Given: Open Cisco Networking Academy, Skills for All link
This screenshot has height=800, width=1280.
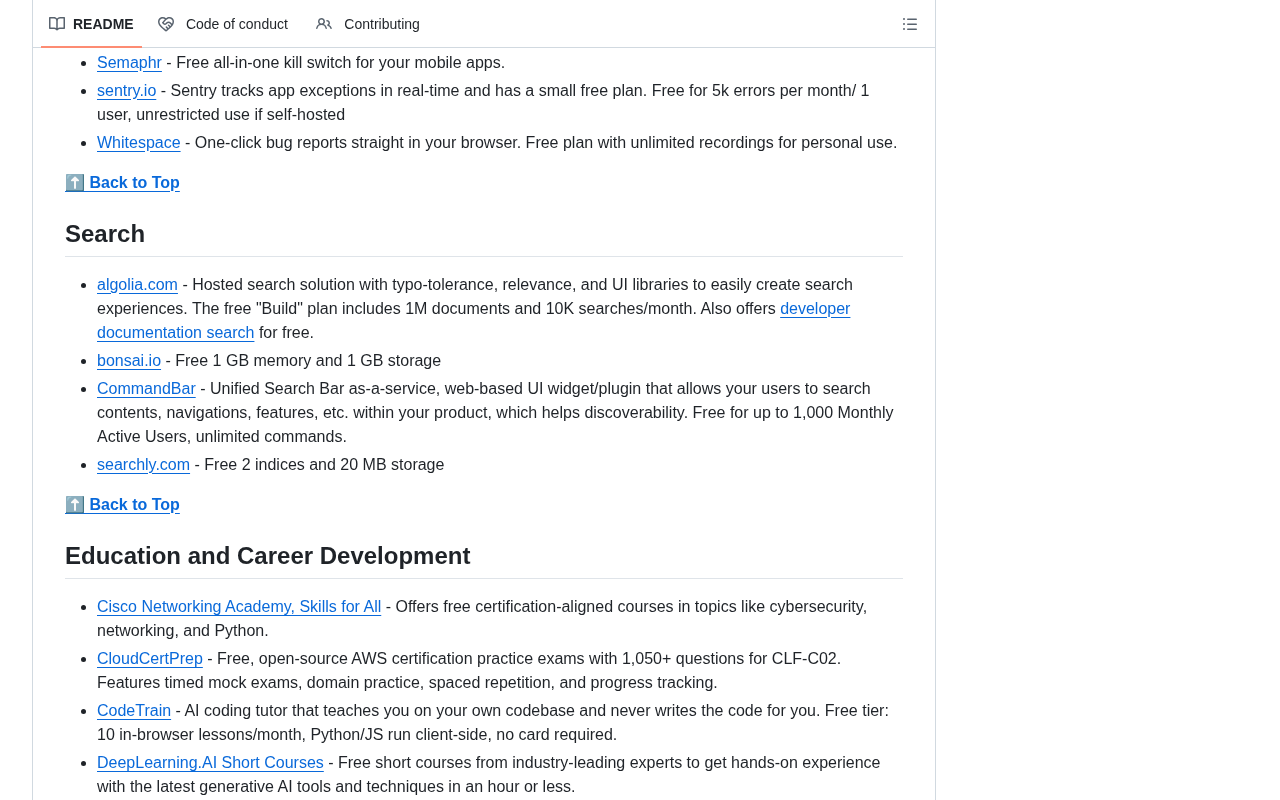Looking at the screenshot, I should point(239,607).
